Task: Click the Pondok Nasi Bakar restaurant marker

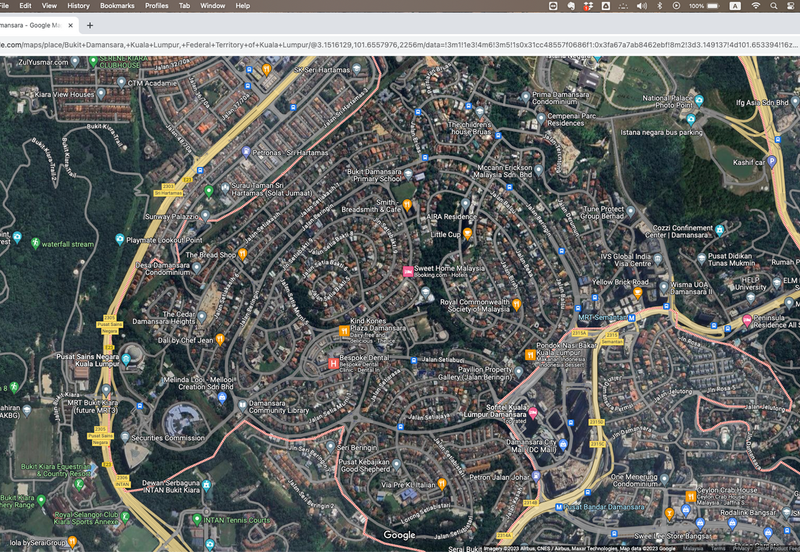Action: click(x=528, y=354)
